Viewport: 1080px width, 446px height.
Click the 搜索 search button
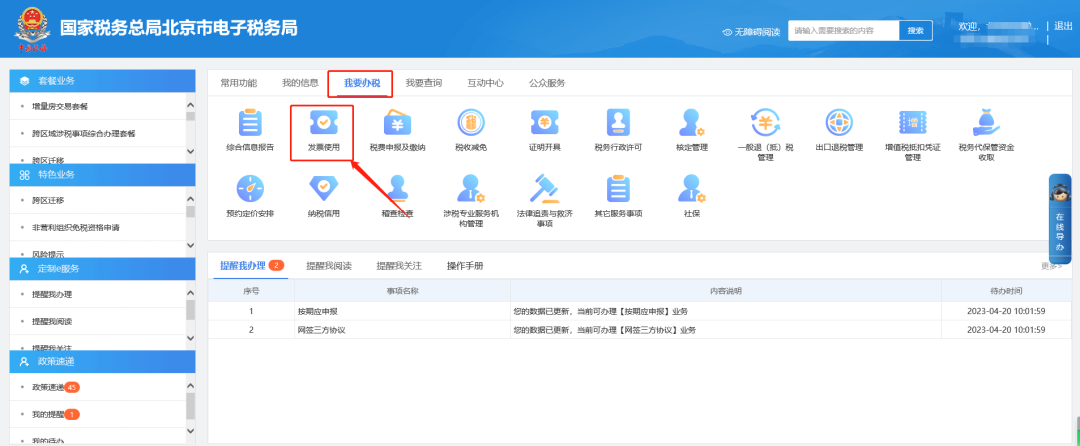[x=915, y=31]
